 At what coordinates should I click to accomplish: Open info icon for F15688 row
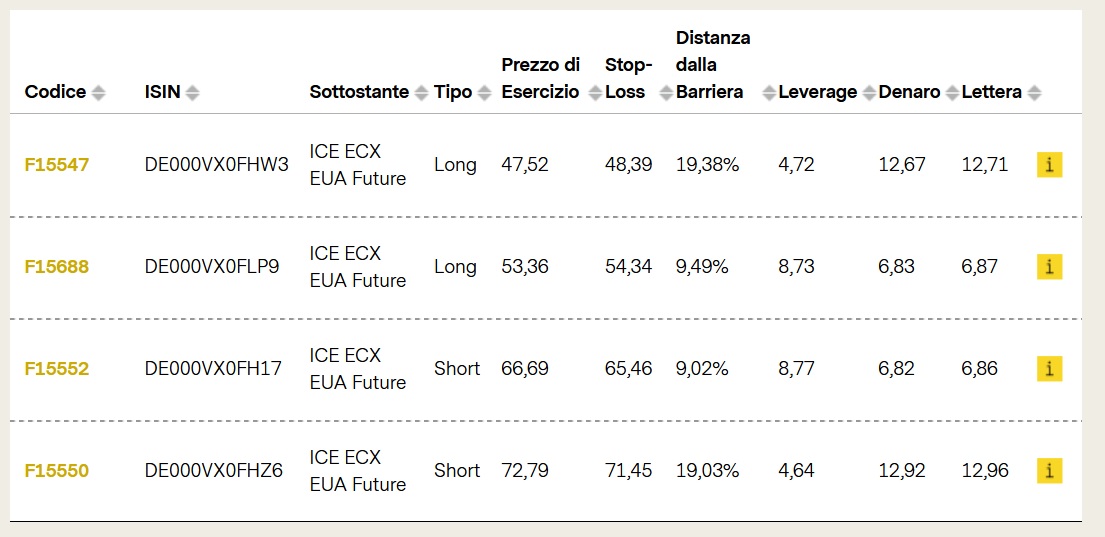[1049, 267]
